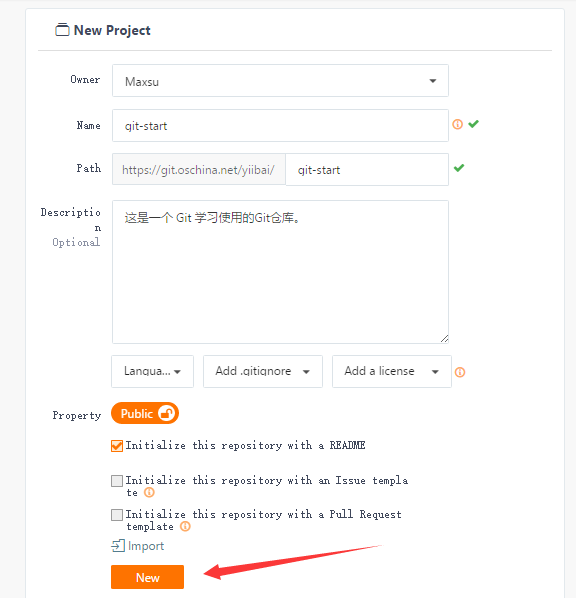Click the info icon next to license dropdown

click(460, 372)
